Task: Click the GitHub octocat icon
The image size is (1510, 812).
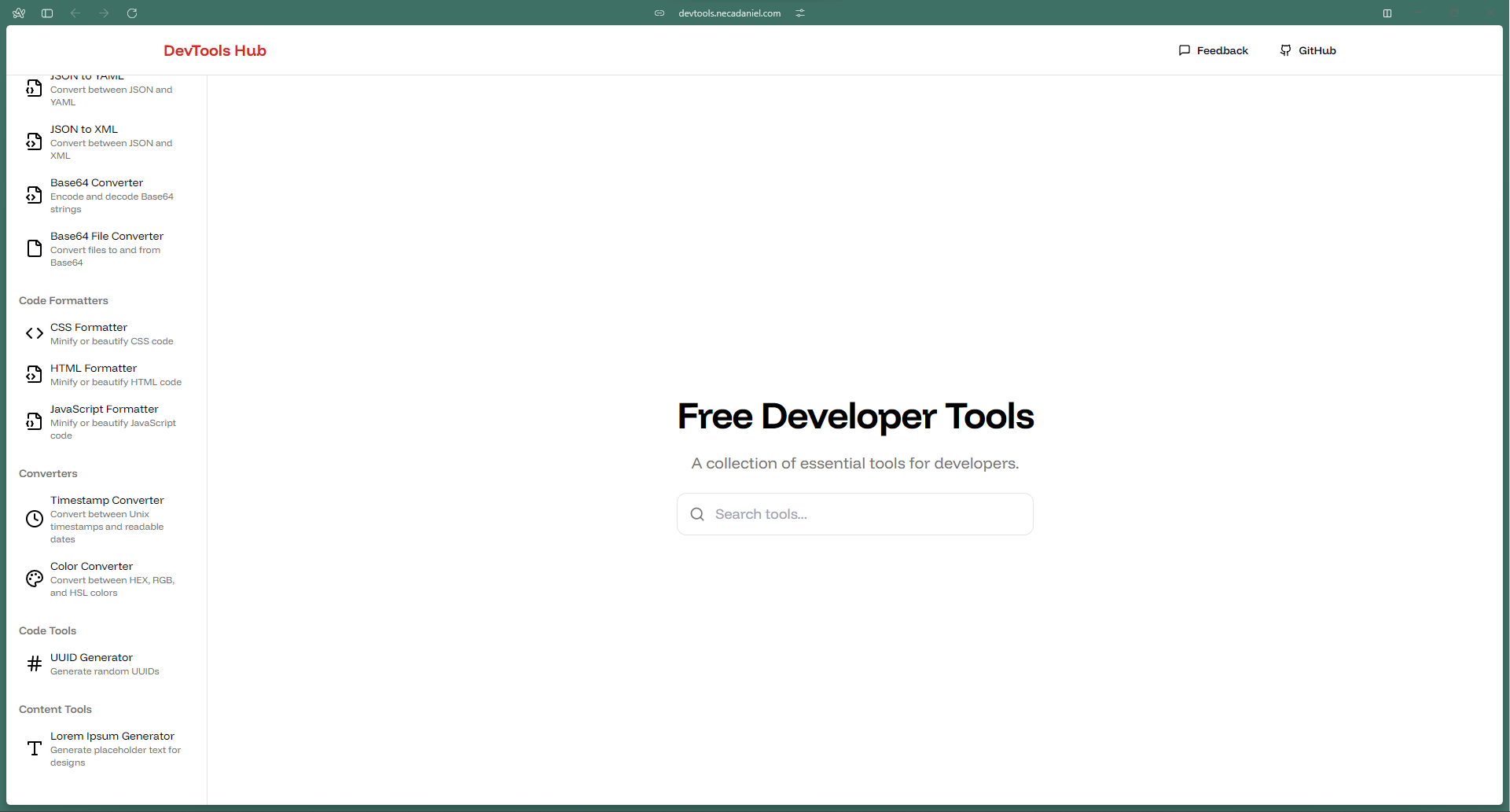Action: [x=1285, y=50]
